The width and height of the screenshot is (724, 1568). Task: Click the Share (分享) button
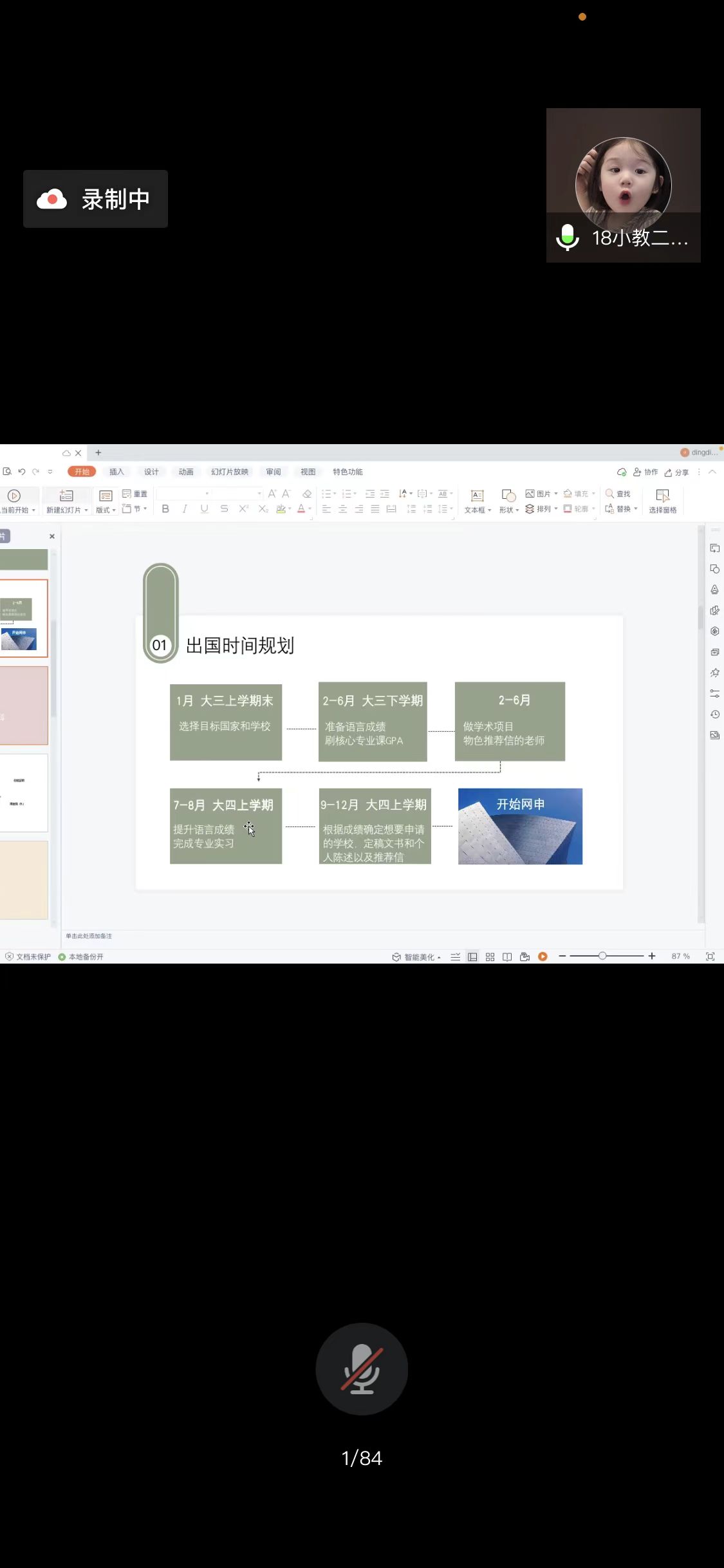[x=677, y=472]
